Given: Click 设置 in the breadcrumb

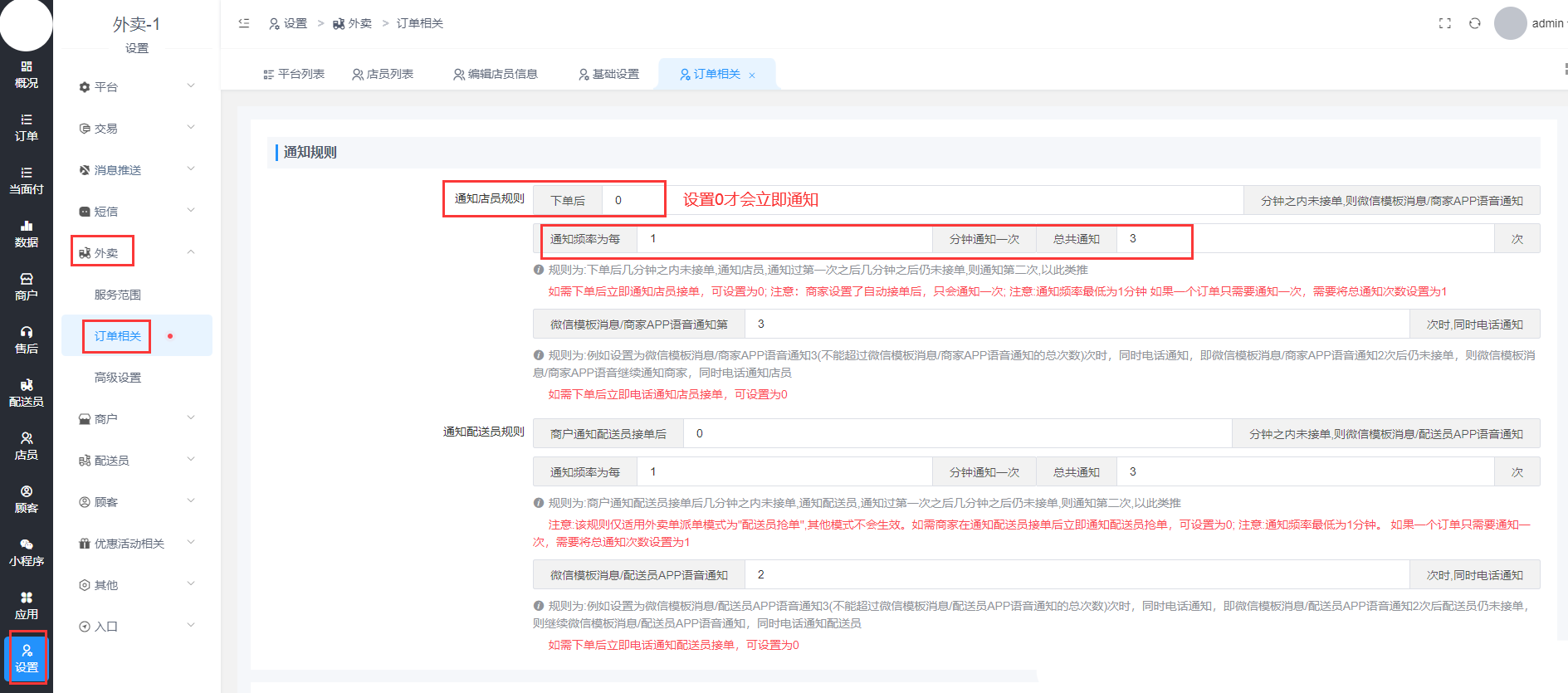Looking at the screenshot, I should coord(288,23).
